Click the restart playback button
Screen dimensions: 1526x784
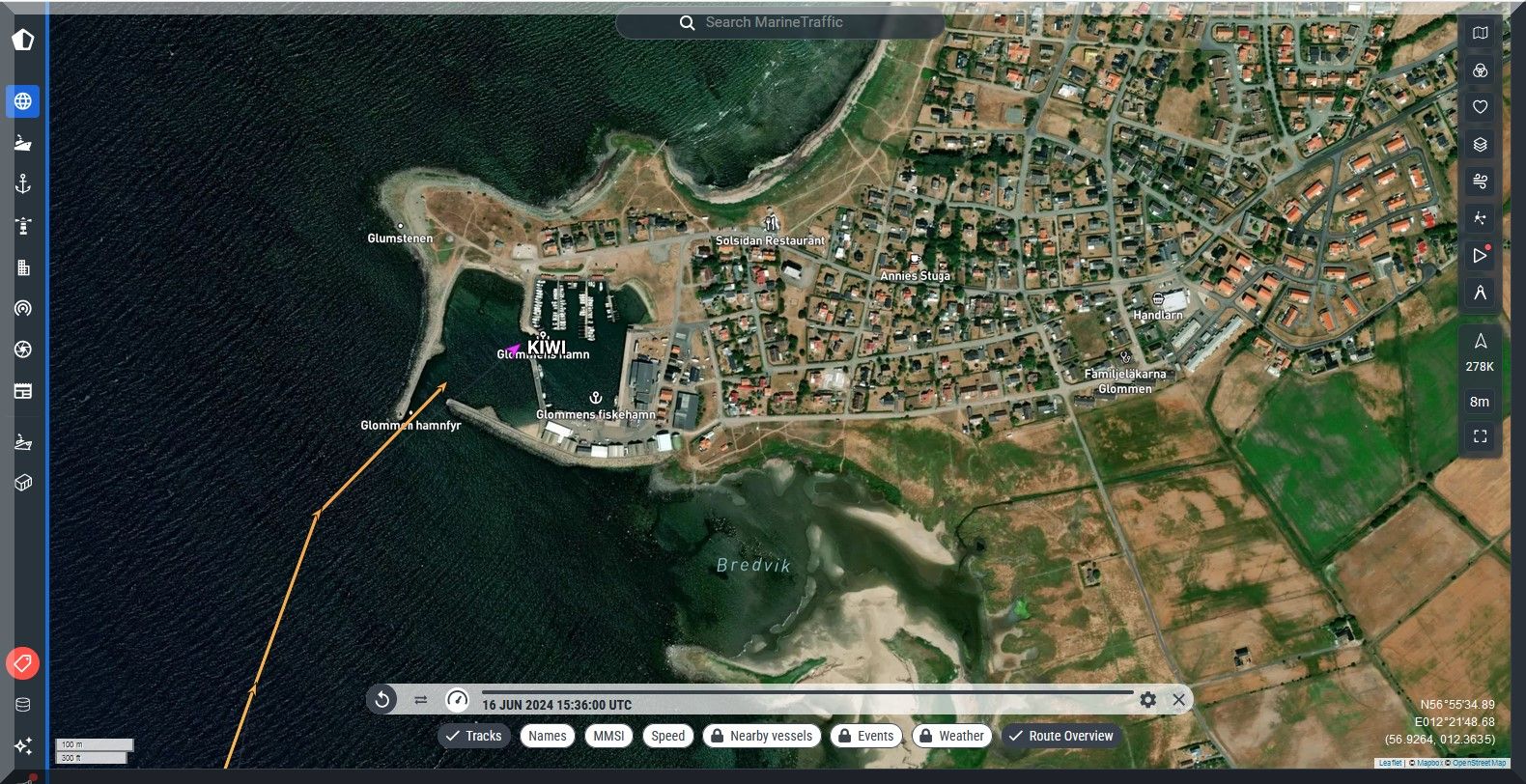[382, 700]
